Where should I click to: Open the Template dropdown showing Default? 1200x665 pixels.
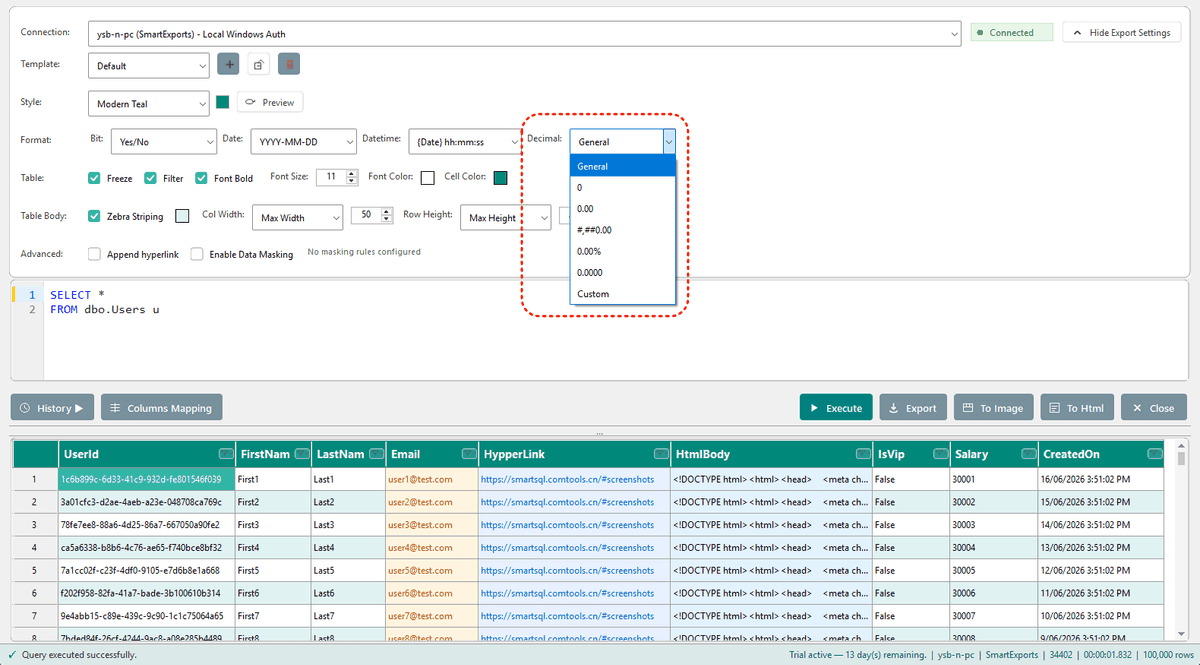(149, 66)
